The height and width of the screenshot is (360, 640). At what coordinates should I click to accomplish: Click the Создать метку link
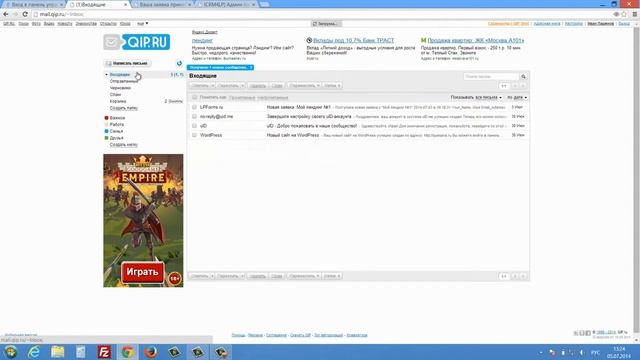[x=123, y=144]
